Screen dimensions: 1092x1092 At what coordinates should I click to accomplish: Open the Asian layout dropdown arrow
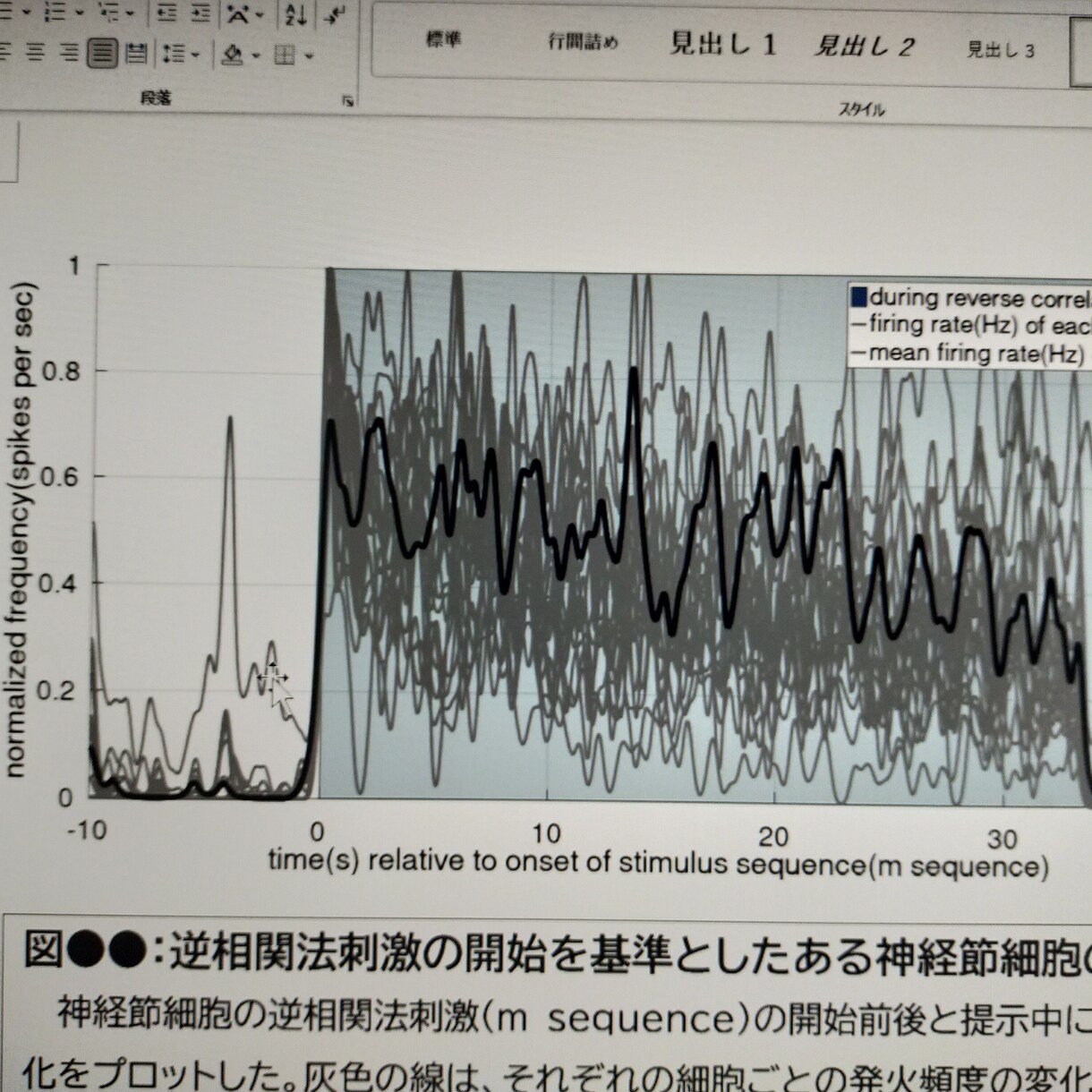click(260, 14)
